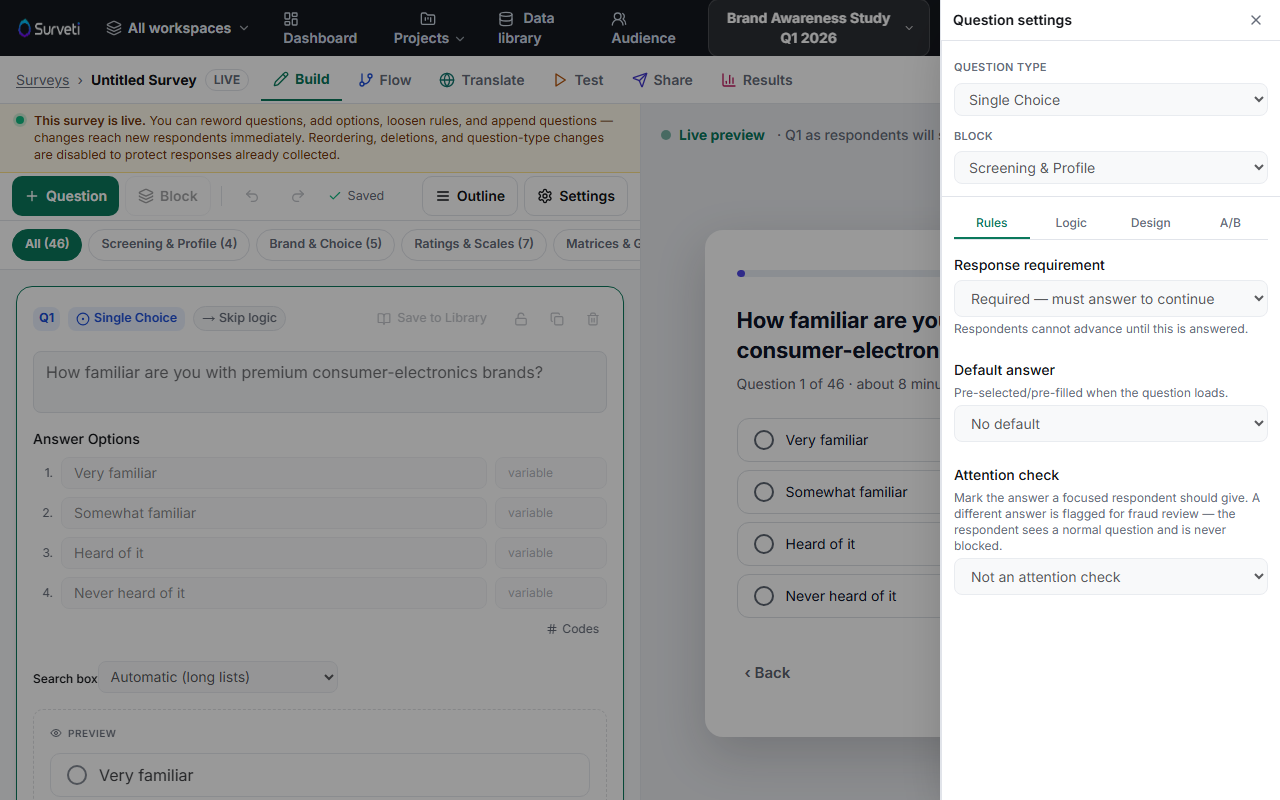Click the add Question button
This screenshot has height=800, width=1280.
coord(66,196)
